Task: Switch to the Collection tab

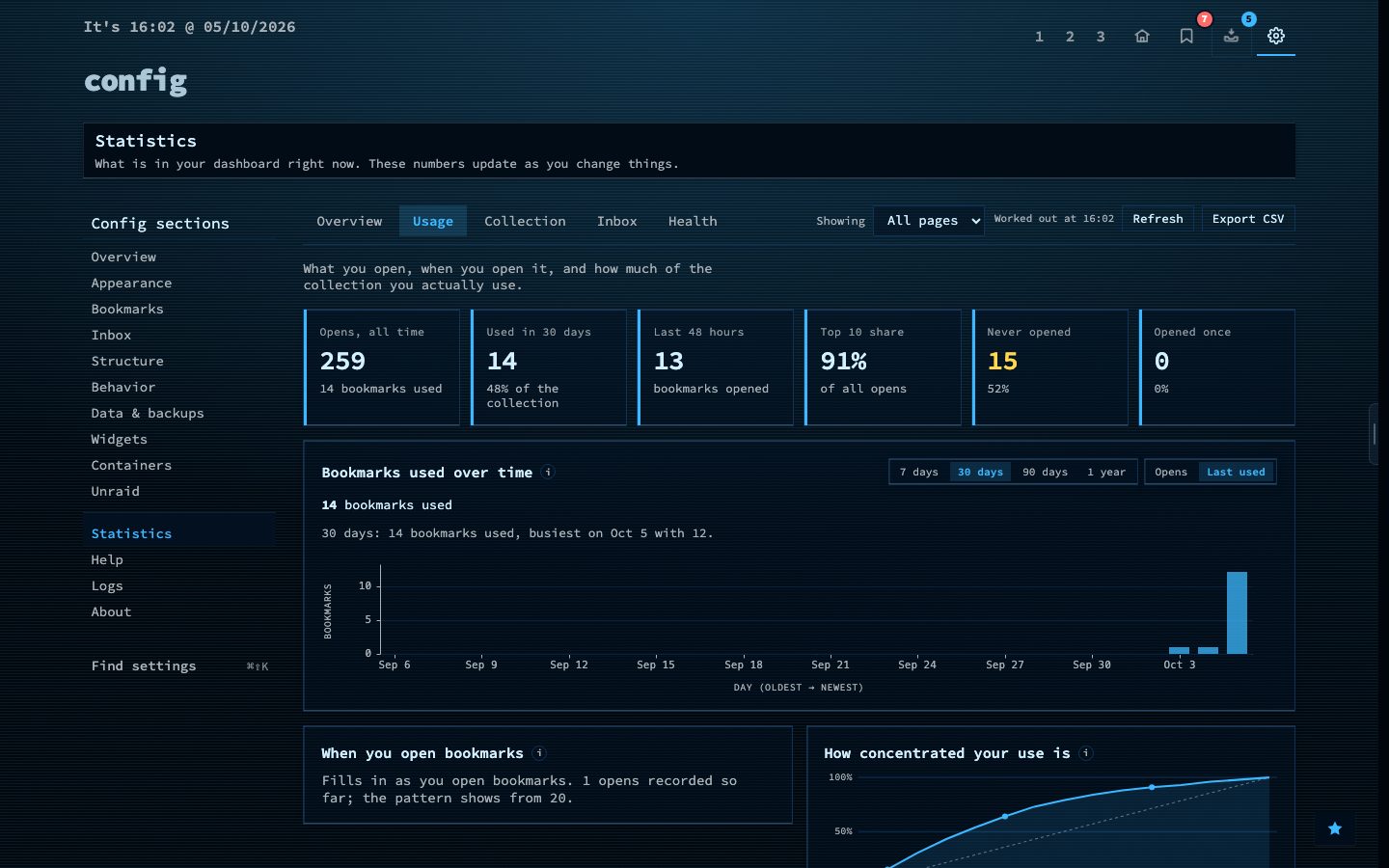Action: point(525,221)
